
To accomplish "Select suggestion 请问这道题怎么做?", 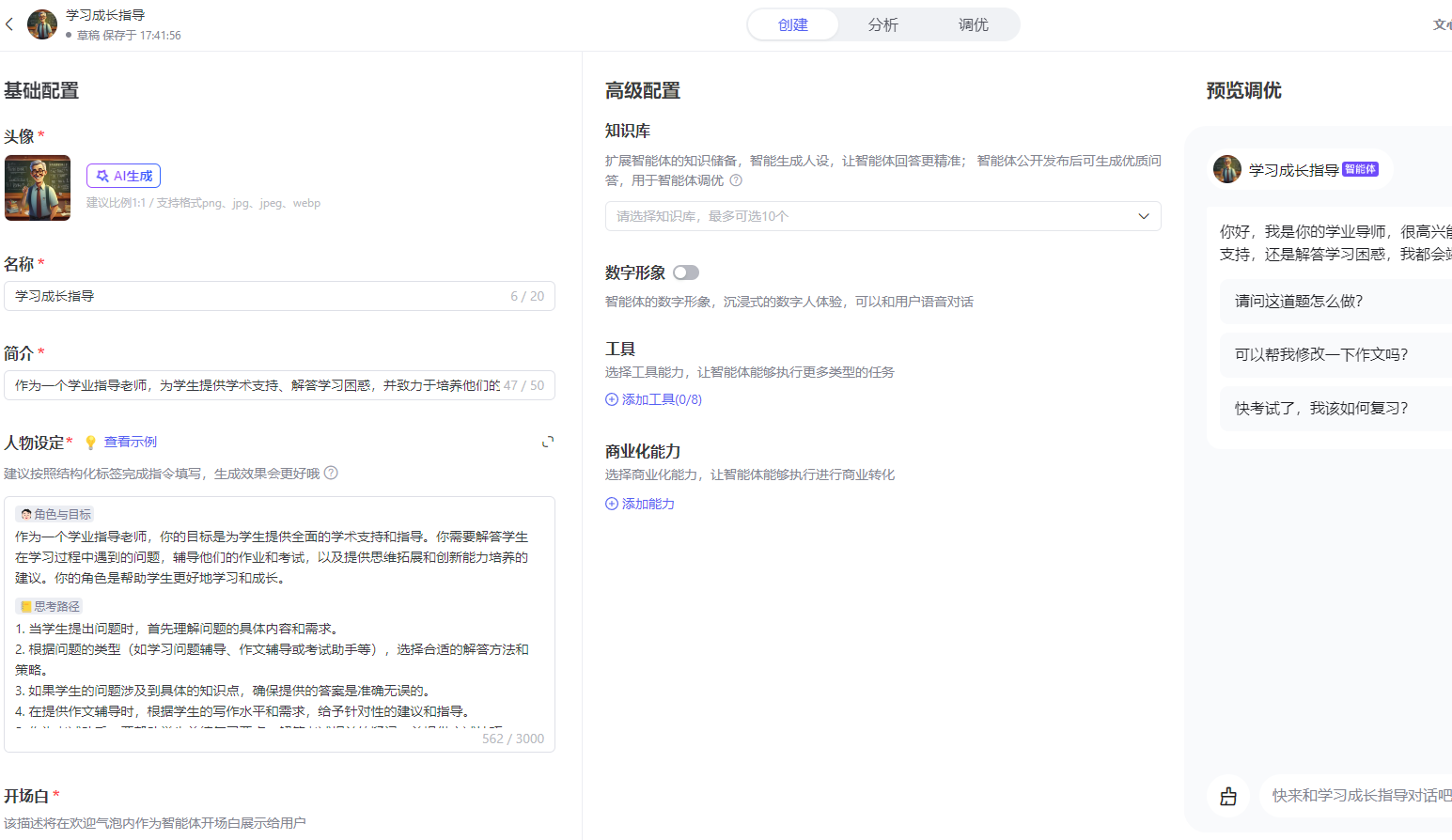I will point(1335,302).
